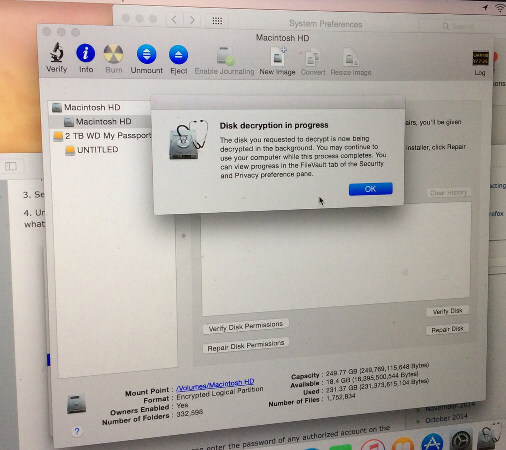
Task: Click the 'Encrypted Logical Partition' format value
Action: pos(220,393)
